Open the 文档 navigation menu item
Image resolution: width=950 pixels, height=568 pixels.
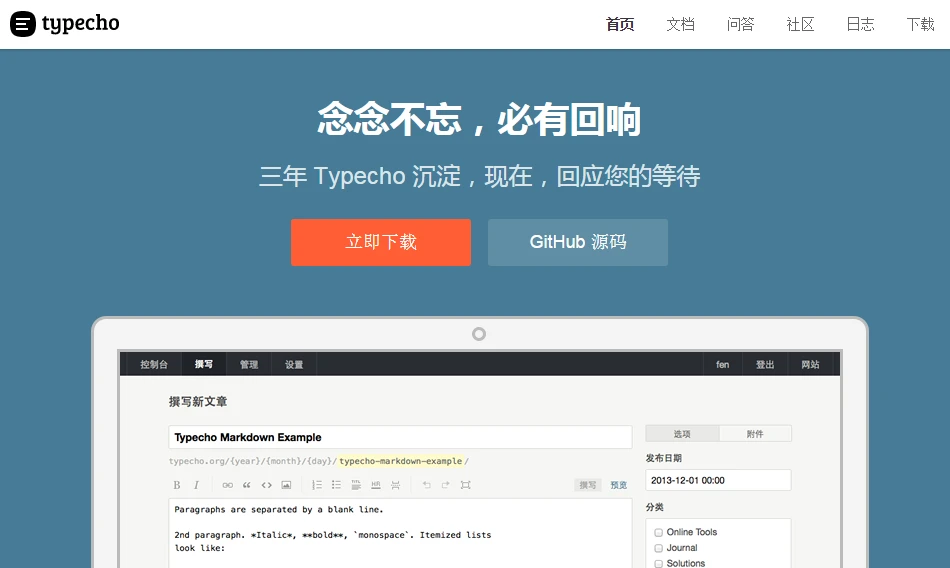[x=680, y=25]
